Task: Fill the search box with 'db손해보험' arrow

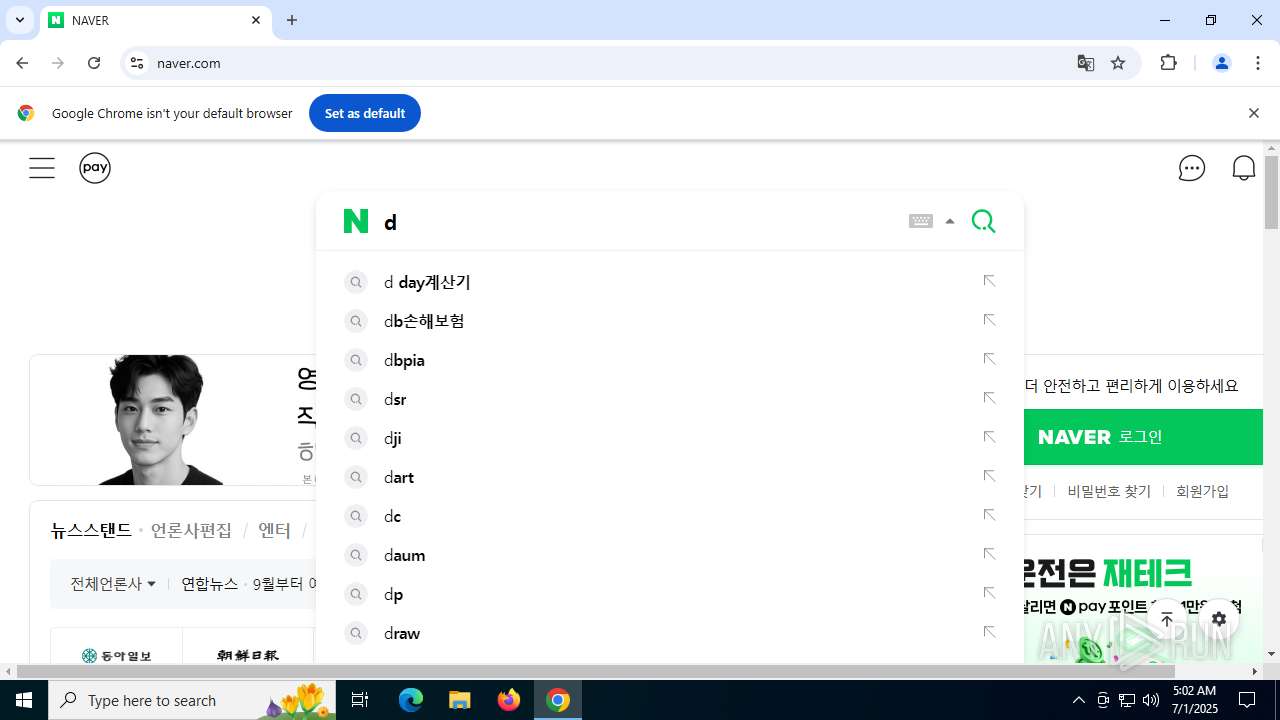Action: (x=989, y=321)
